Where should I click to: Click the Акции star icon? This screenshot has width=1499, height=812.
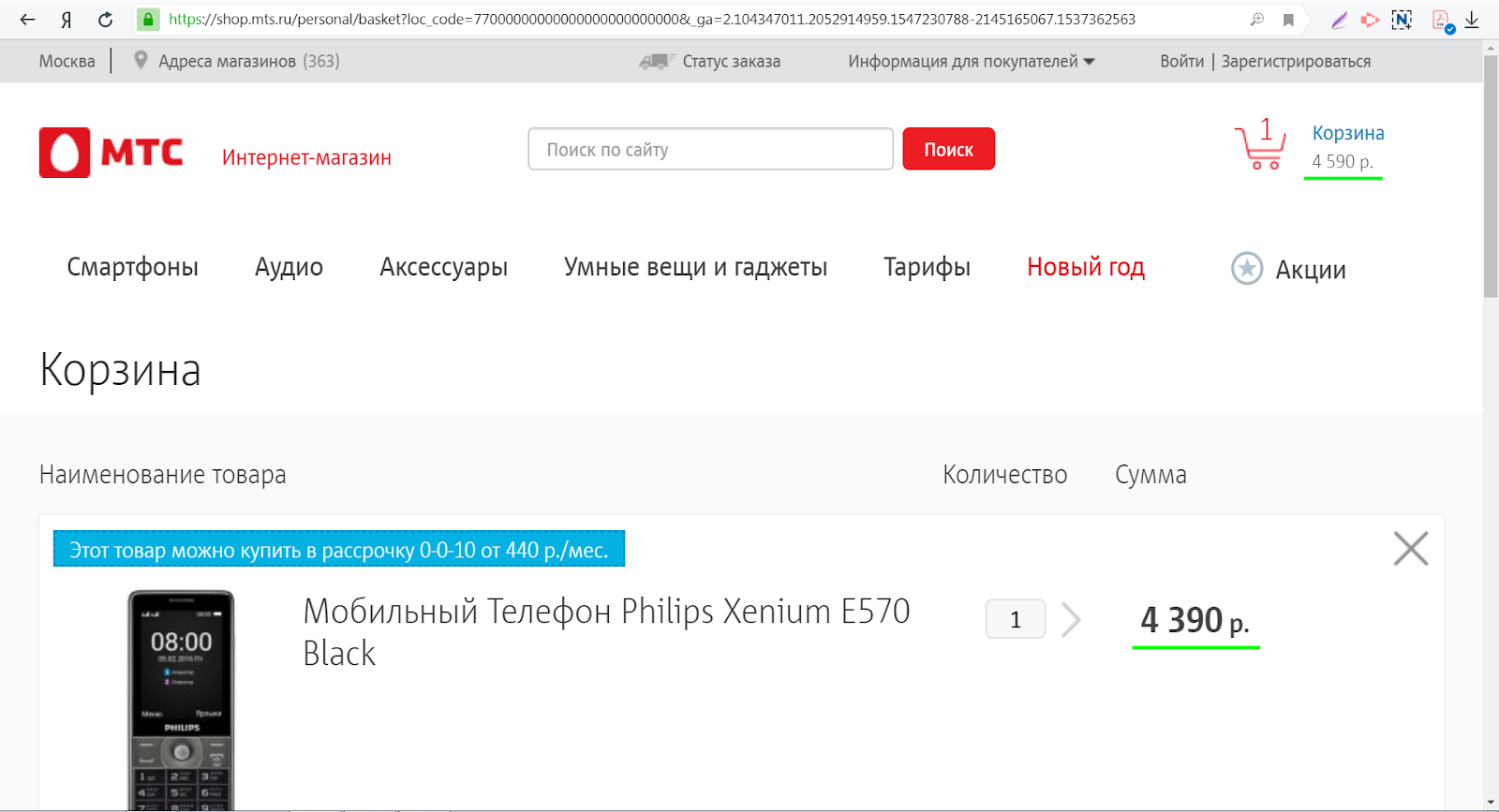click(x=1247, y=269)
